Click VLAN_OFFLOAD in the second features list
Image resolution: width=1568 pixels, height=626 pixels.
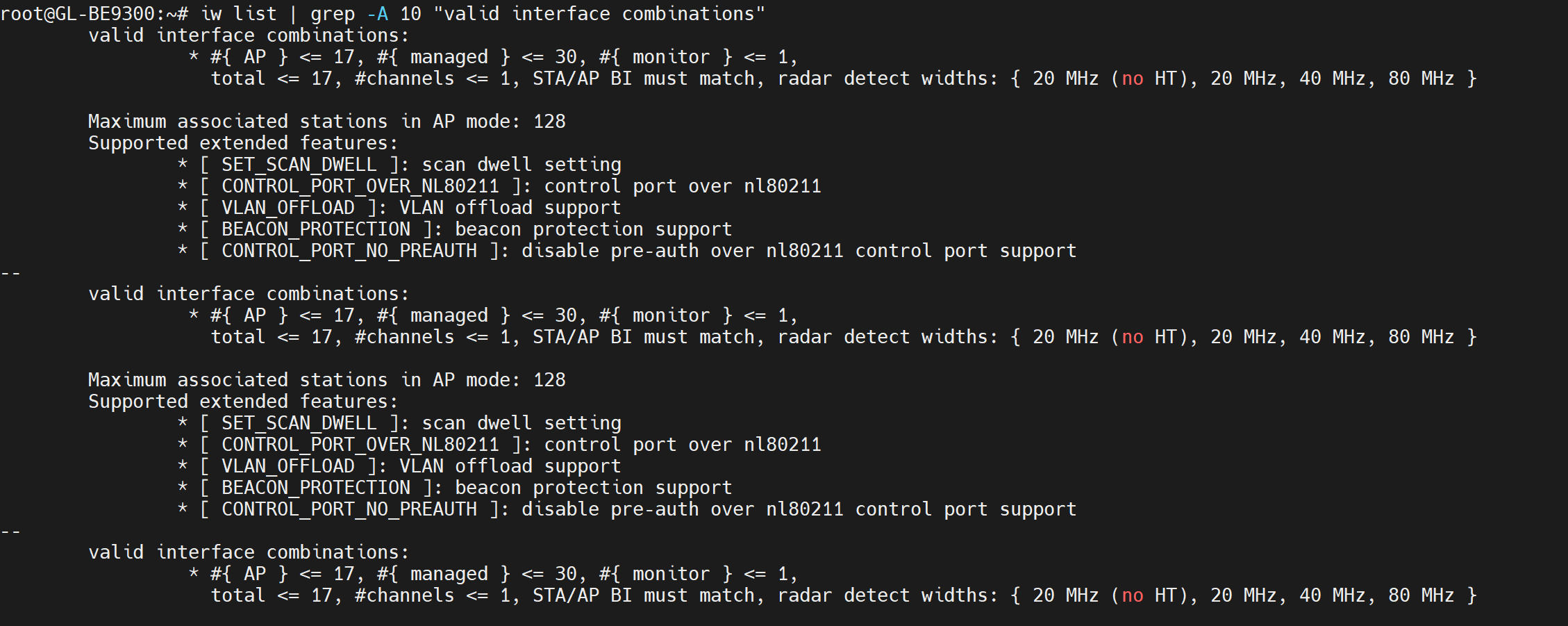pyautogui.click(x=287, y=466)
